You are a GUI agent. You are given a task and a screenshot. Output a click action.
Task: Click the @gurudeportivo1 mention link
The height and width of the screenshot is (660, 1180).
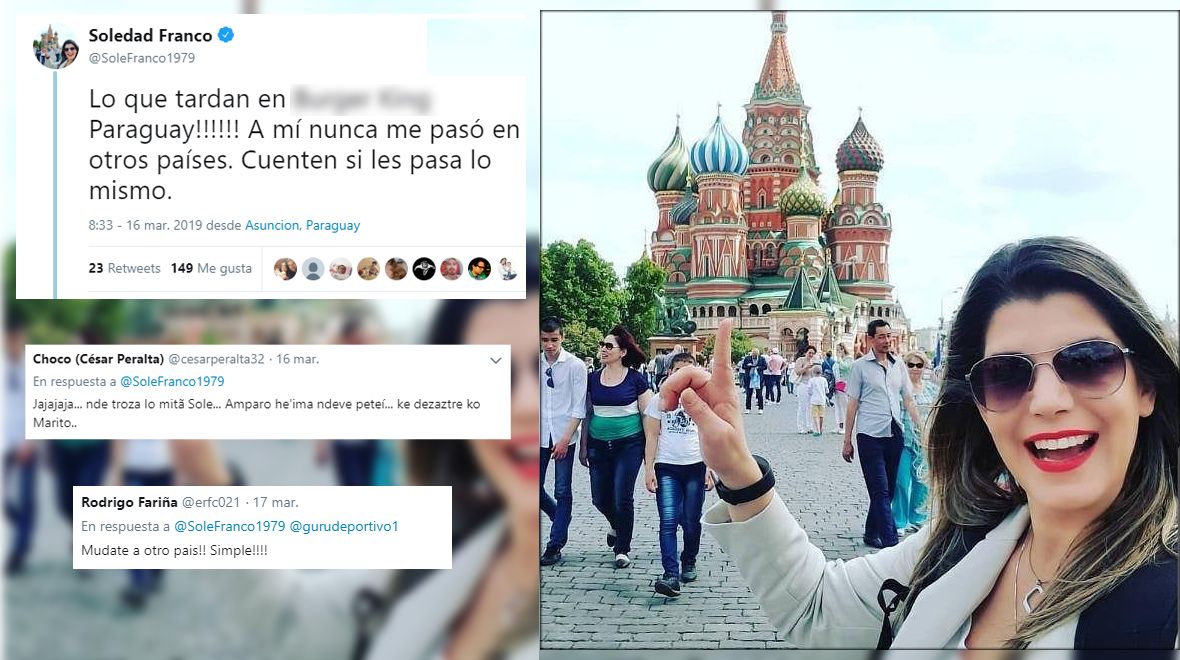click(344, 526)
